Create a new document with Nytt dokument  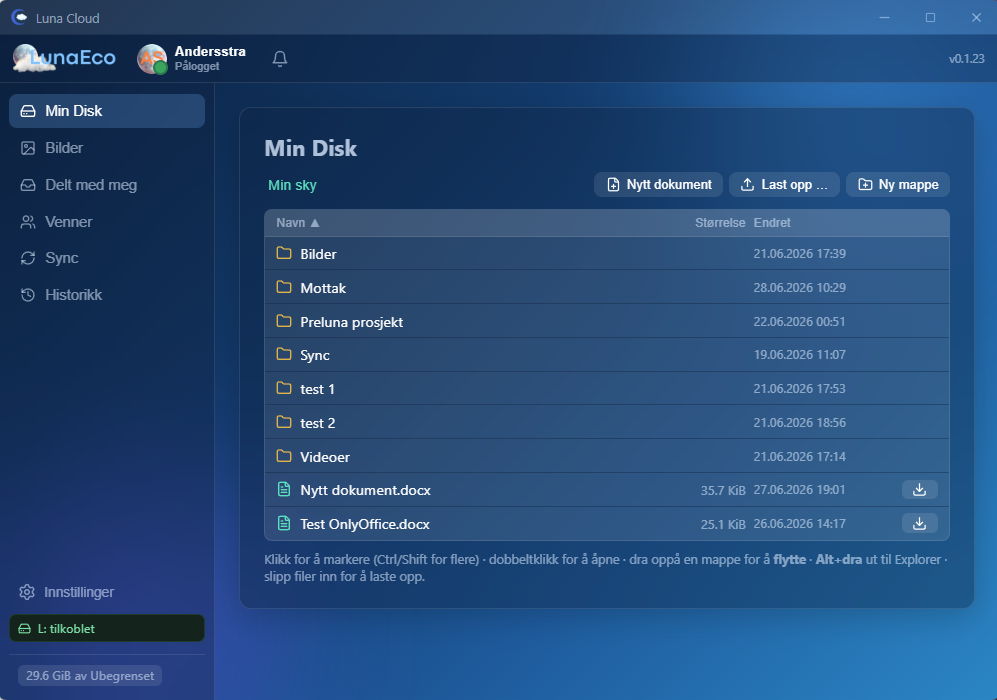point(658,184)
